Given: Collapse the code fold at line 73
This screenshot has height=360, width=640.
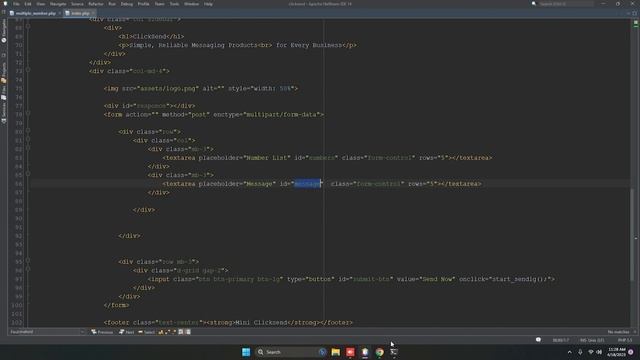Looking at the screenshot, I should click(x=28, y=70).
